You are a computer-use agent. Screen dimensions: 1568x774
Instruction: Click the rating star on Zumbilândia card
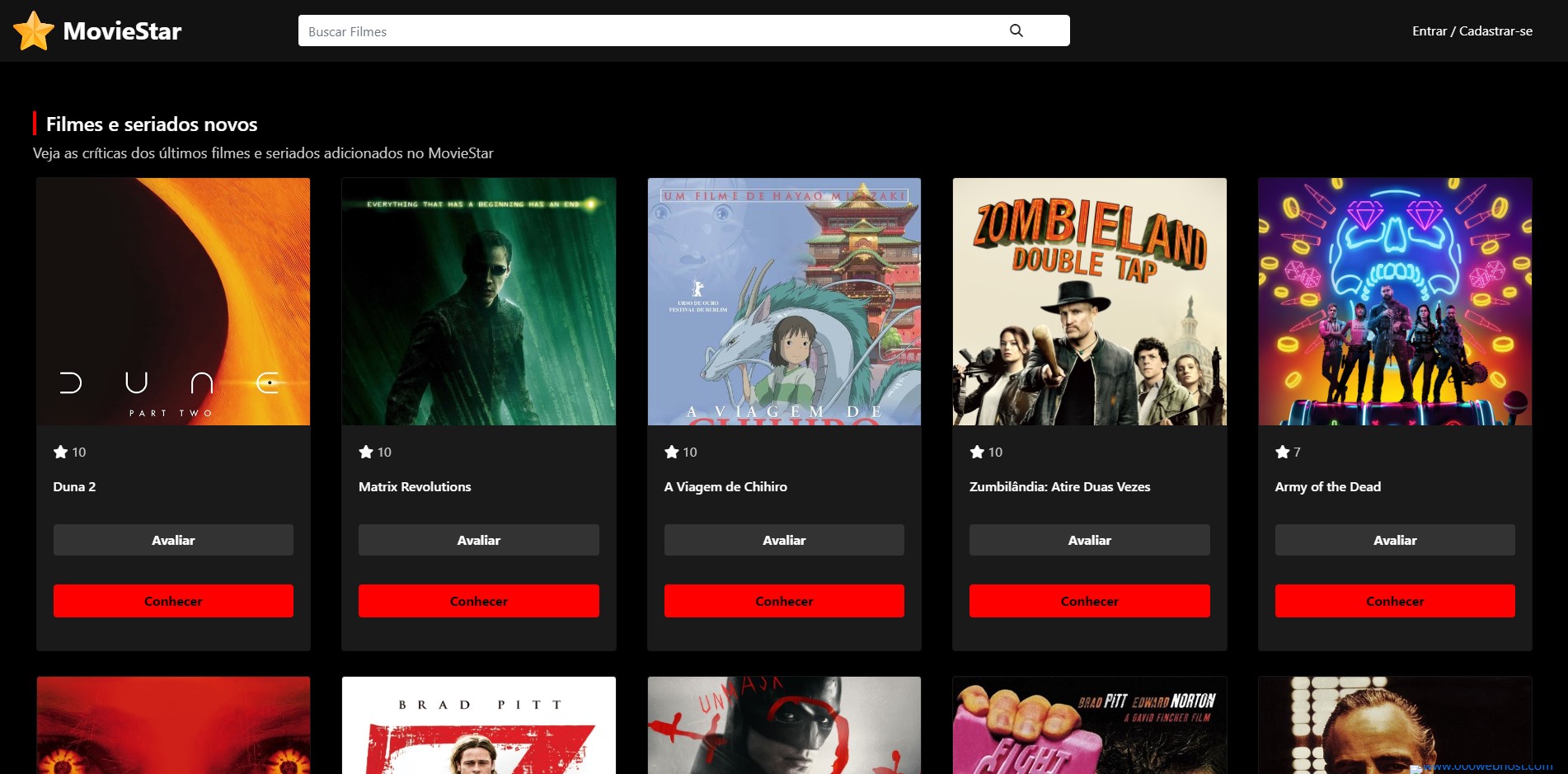[977, 452]
